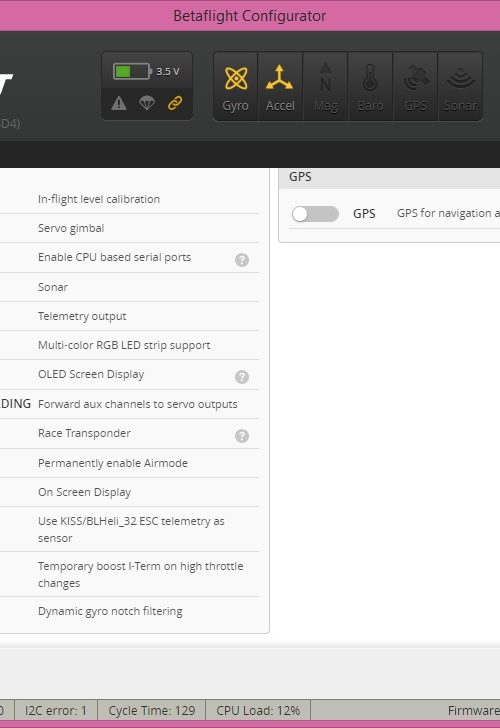Click the battery voltage indicator icon
The height and width of the screenshot is (728, 500).
click(x=132, y=72)
